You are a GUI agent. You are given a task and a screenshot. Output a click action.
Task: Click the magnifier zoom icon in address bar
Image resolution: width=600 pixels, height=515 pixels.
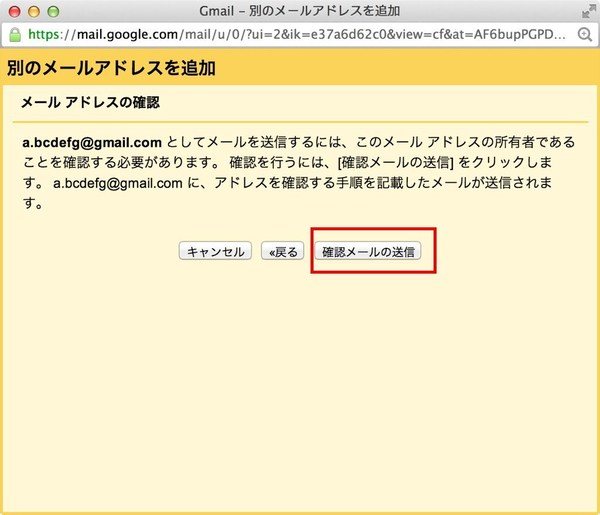pos(586,33)
